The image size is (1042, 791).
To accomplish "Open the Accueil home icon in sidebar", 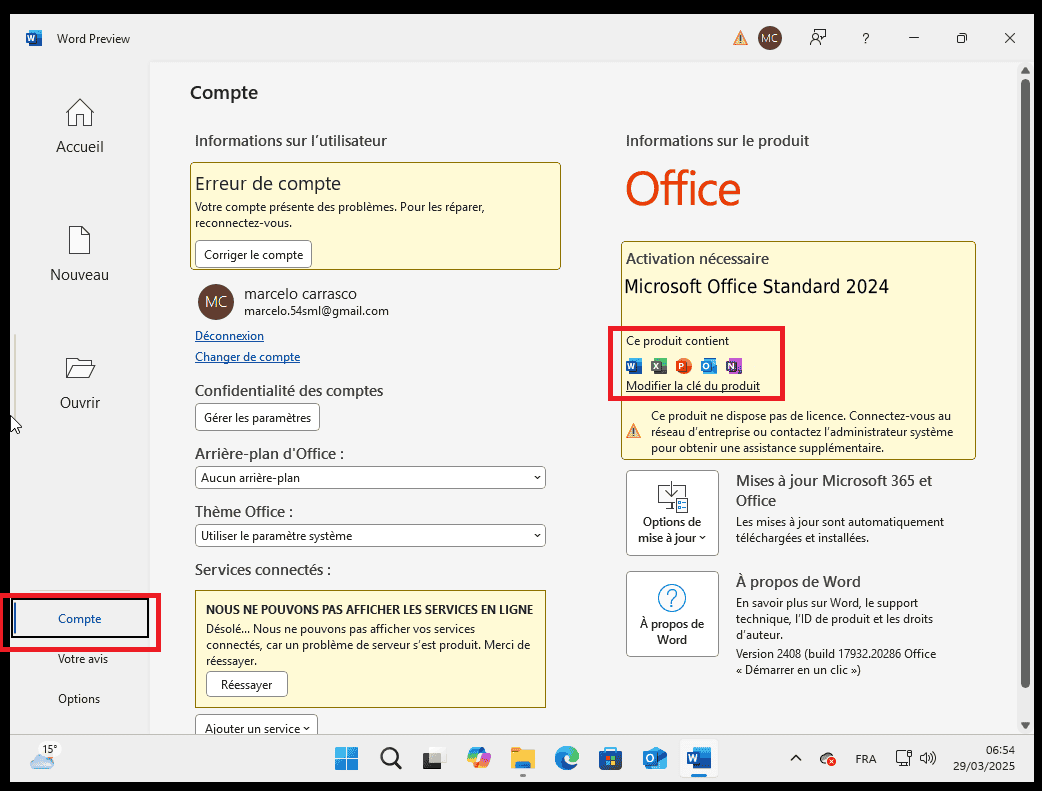I will click(79, 113).
